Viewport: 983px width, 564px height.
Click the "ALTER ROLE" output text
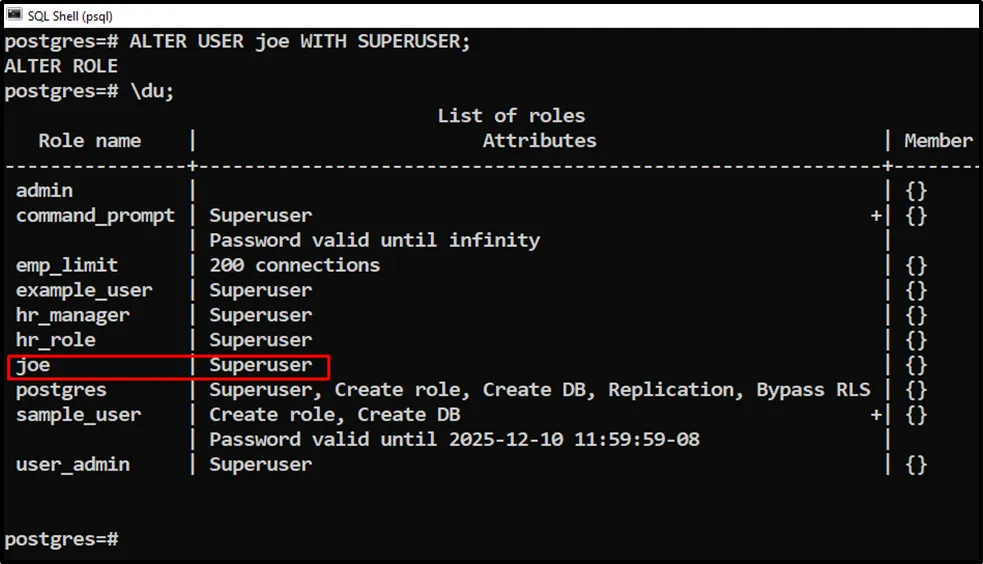(61, 66)
